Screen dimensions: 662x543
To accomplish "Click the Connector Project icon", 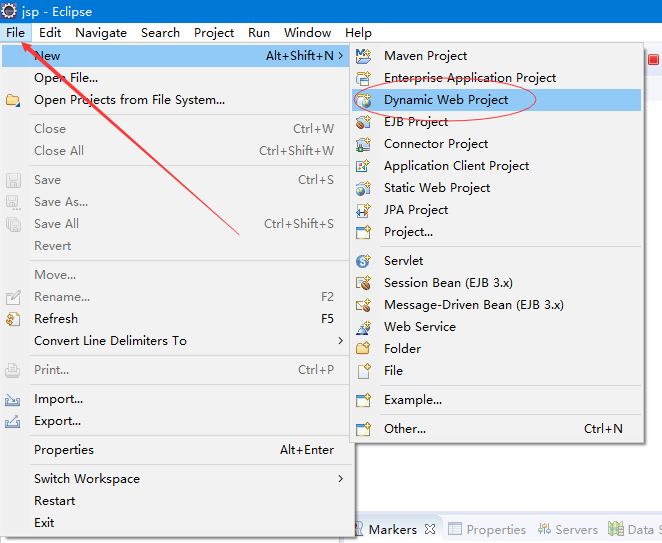I will click(363, 144).
